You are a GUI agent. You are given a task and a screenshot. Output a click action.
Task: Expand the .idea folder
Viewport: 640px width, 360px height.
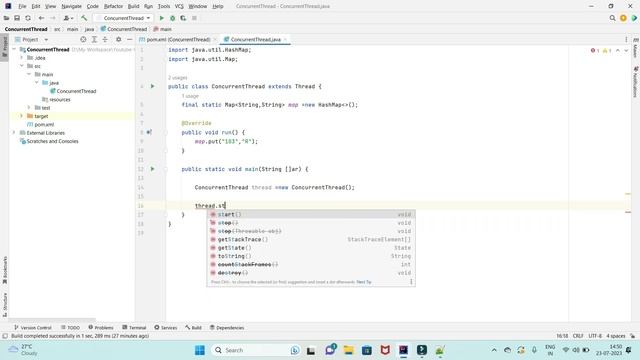[22, 58]
